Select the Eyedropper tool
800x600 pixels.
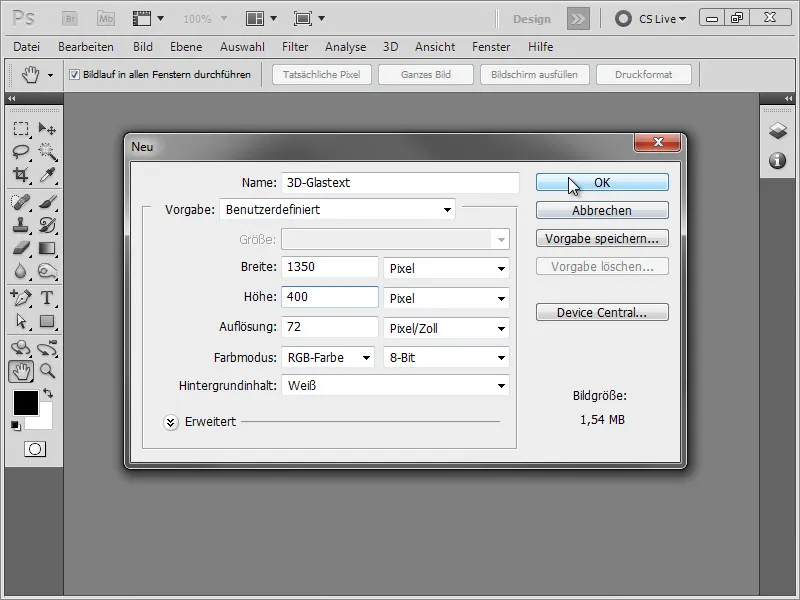pyautogui.click(x=47, y=174)
